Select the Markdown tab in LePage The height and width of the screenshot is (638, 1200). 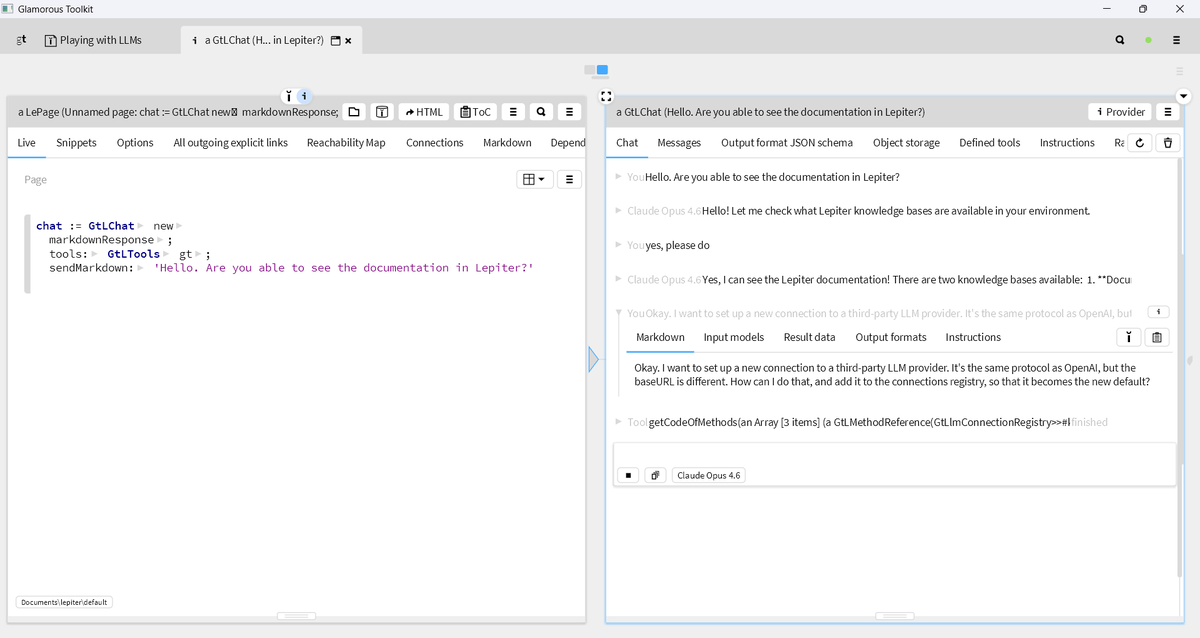click(507, 143)
